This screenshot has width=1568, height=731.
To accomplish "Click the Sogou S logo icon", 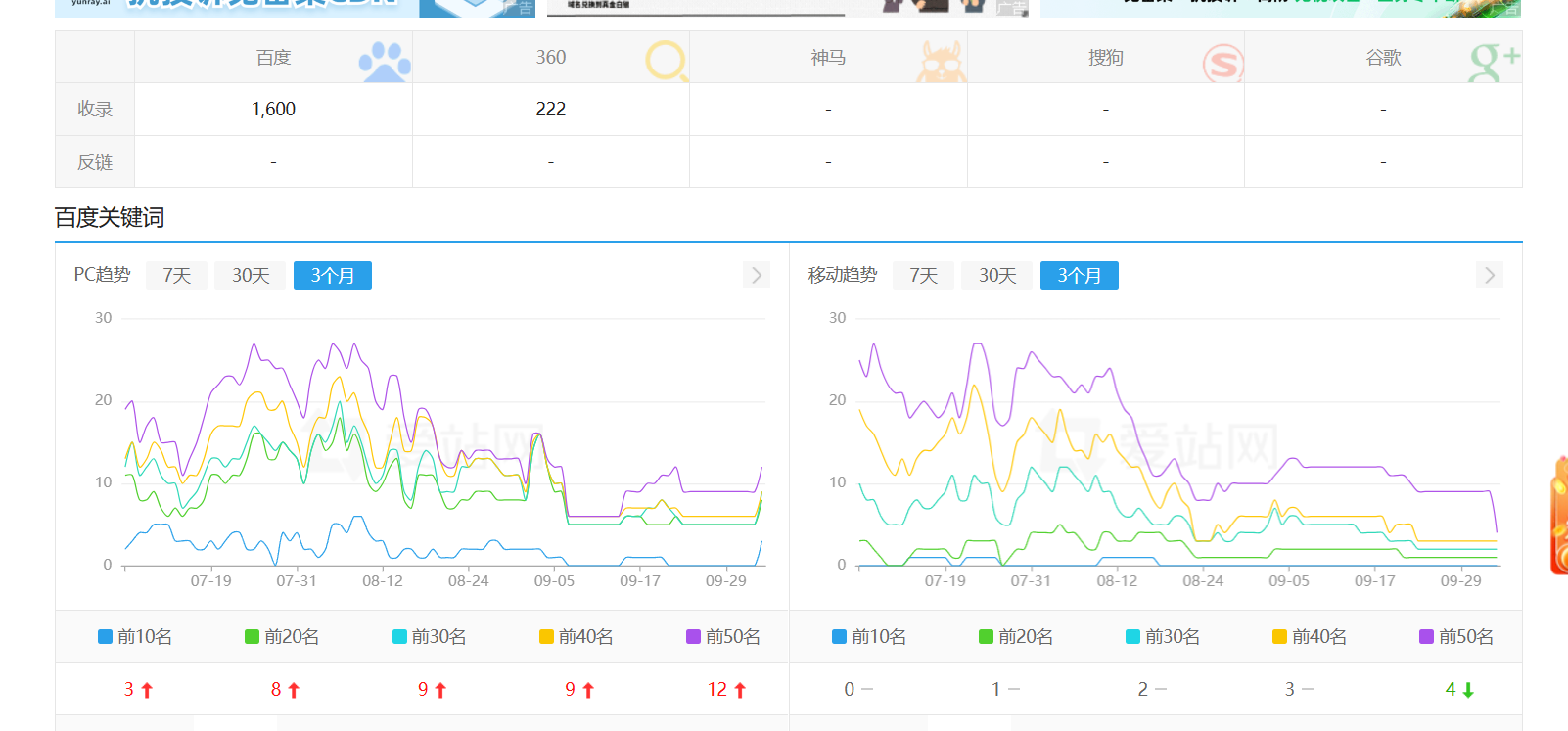I will (1222, 64).
